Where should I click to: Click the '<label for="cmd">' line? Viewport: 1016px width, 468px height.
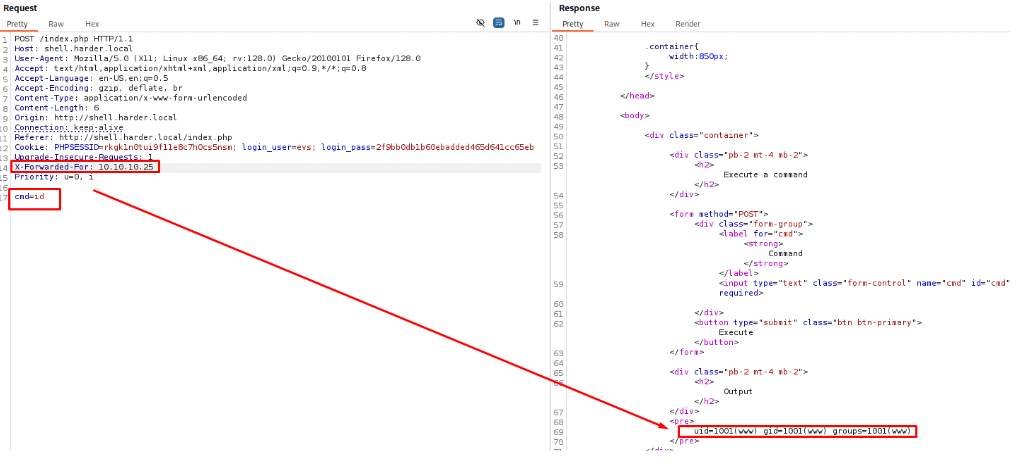(x=761, y=233)
